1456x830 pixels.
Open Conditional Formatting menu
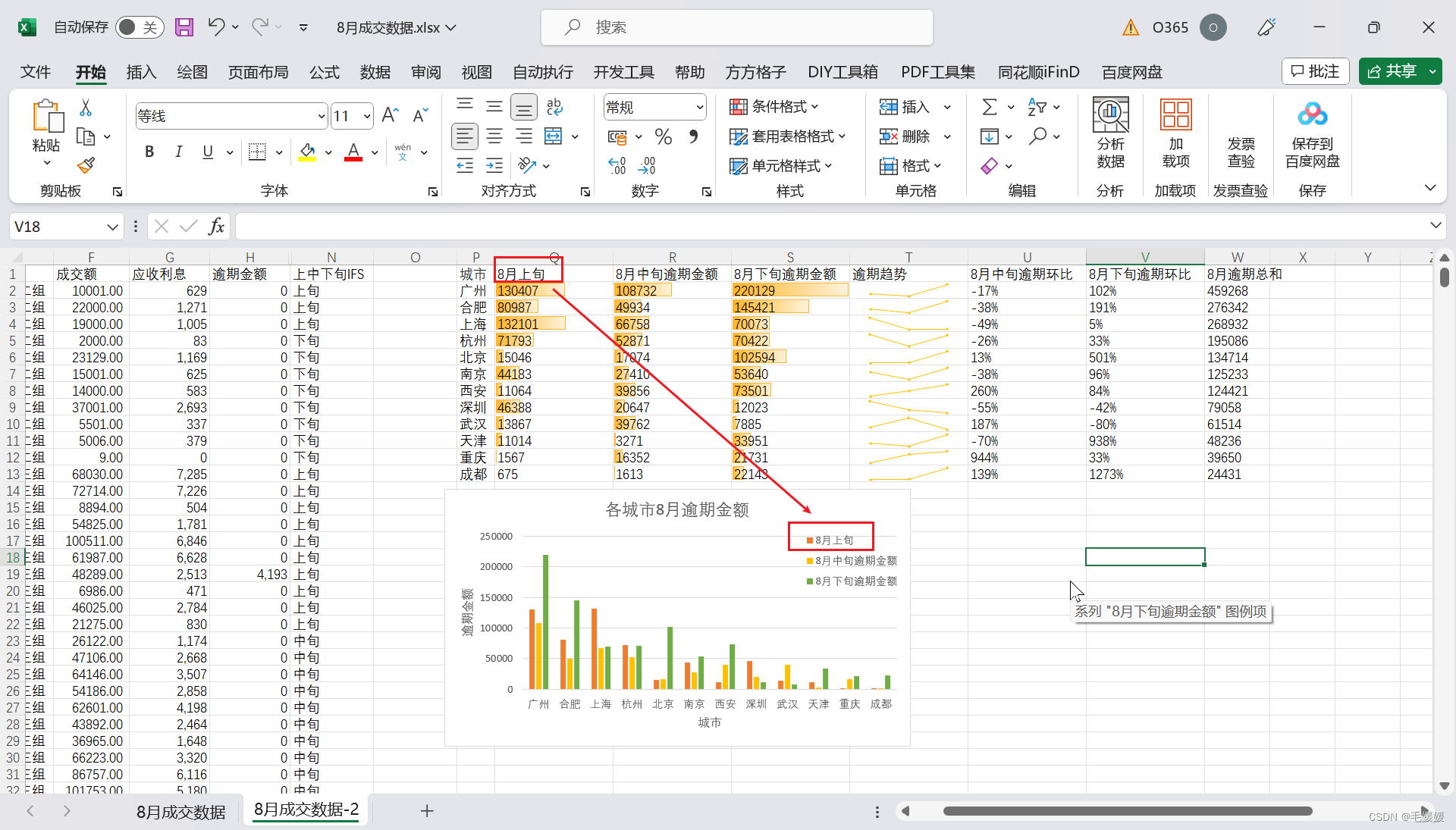click(774, 107)
